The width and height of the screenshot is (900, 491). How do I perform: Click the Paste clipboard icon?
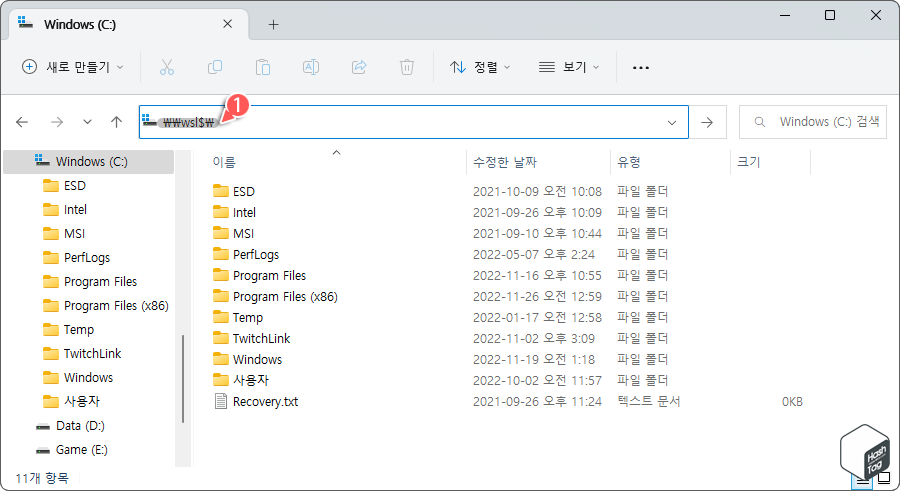coord(263,67)
